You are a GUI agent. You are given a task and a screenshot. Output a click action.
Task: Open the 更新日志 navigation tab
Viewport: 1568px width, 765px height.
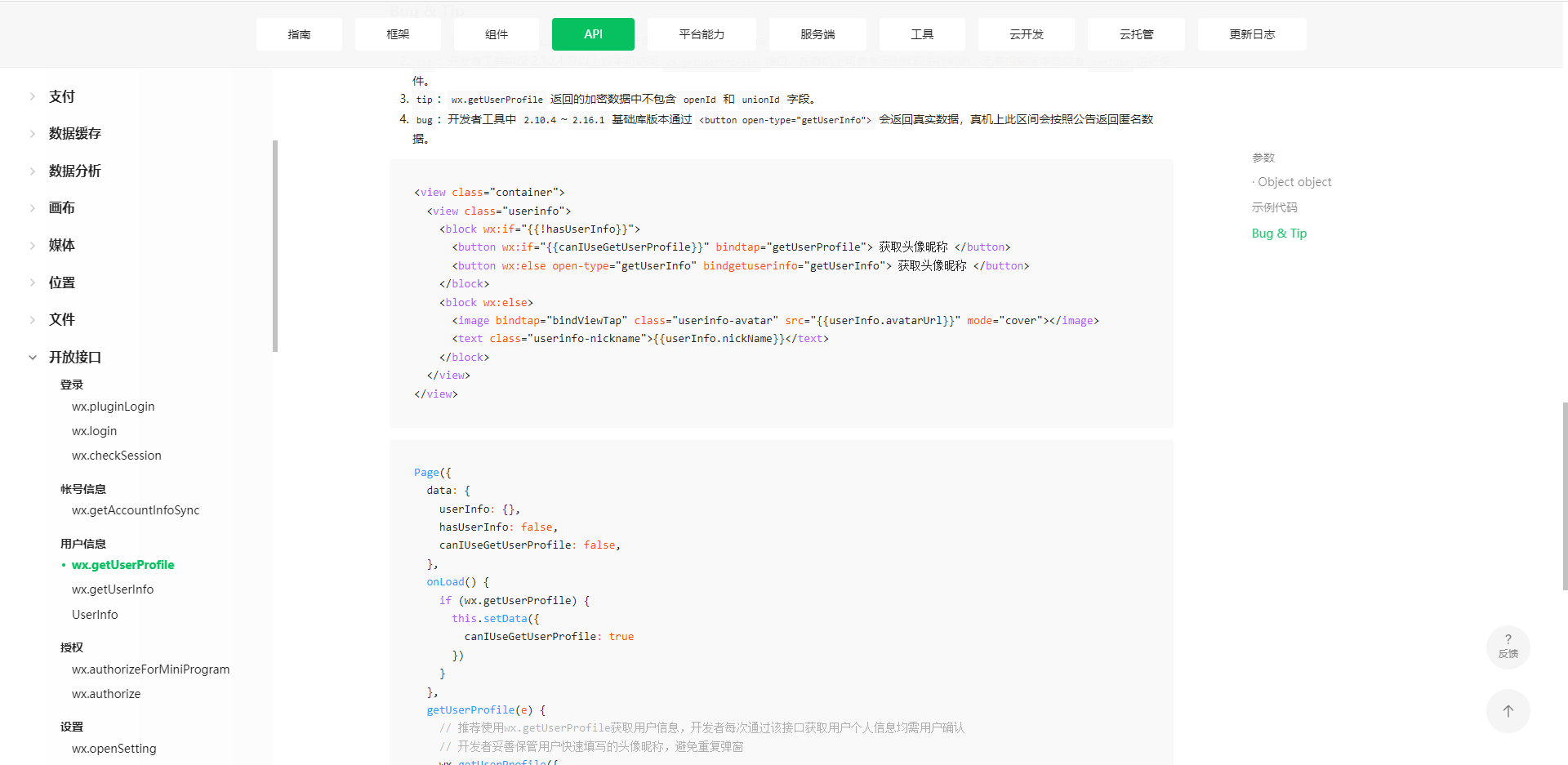point(1252,34)
